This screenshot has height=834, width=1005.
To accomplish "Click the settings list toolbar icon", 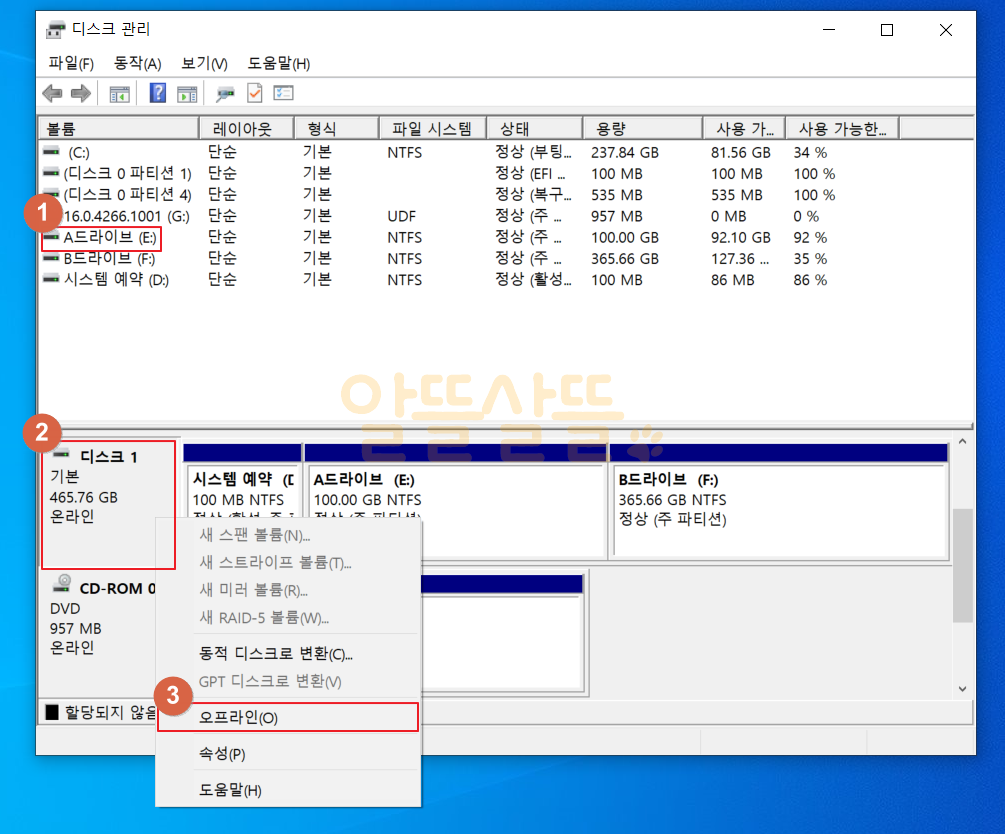I will click(283, 94).
